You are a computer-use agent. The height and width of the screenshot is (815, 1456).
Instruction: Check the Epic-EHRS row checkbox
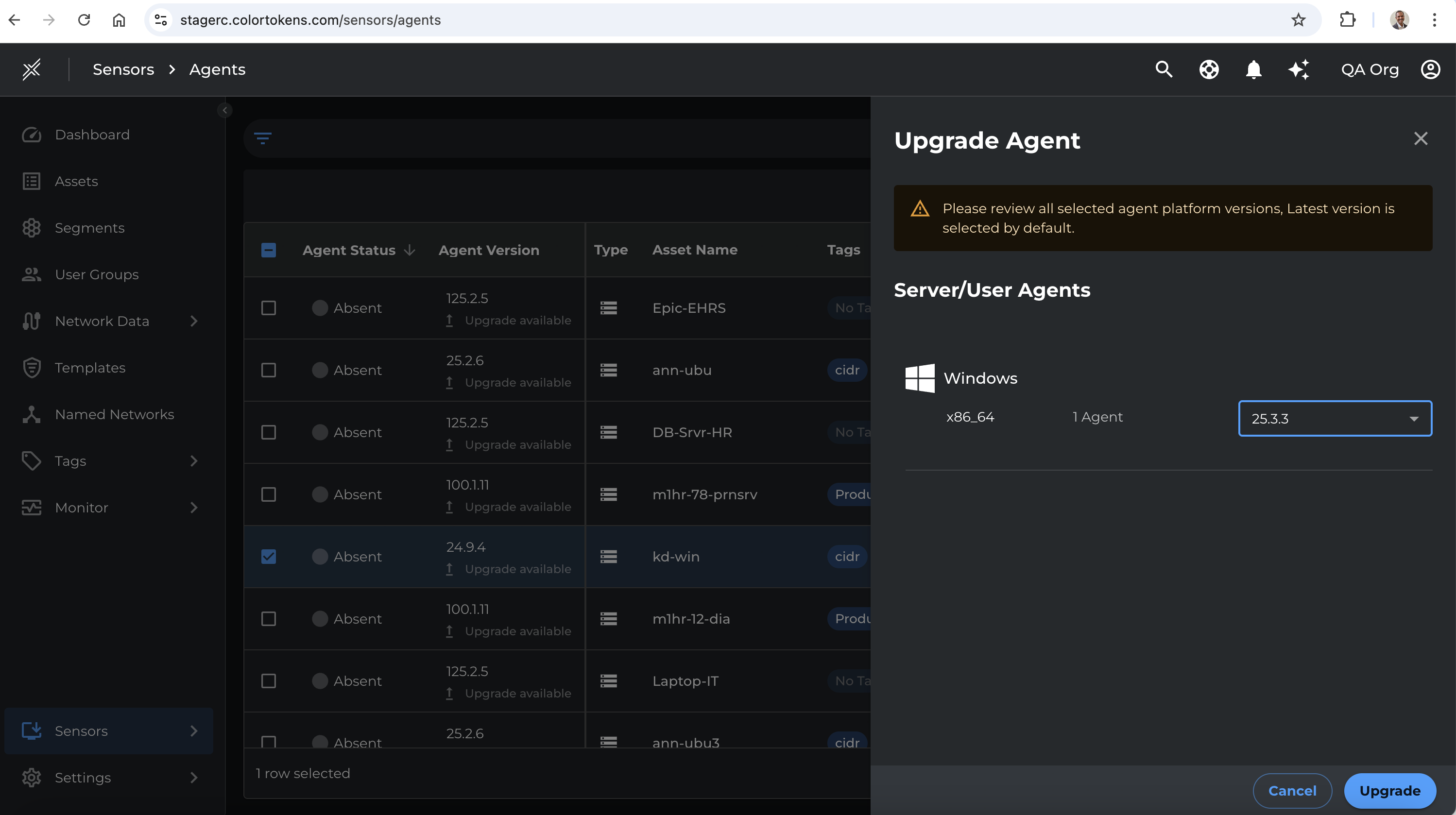pyautogui.click(x=269, y=308)
